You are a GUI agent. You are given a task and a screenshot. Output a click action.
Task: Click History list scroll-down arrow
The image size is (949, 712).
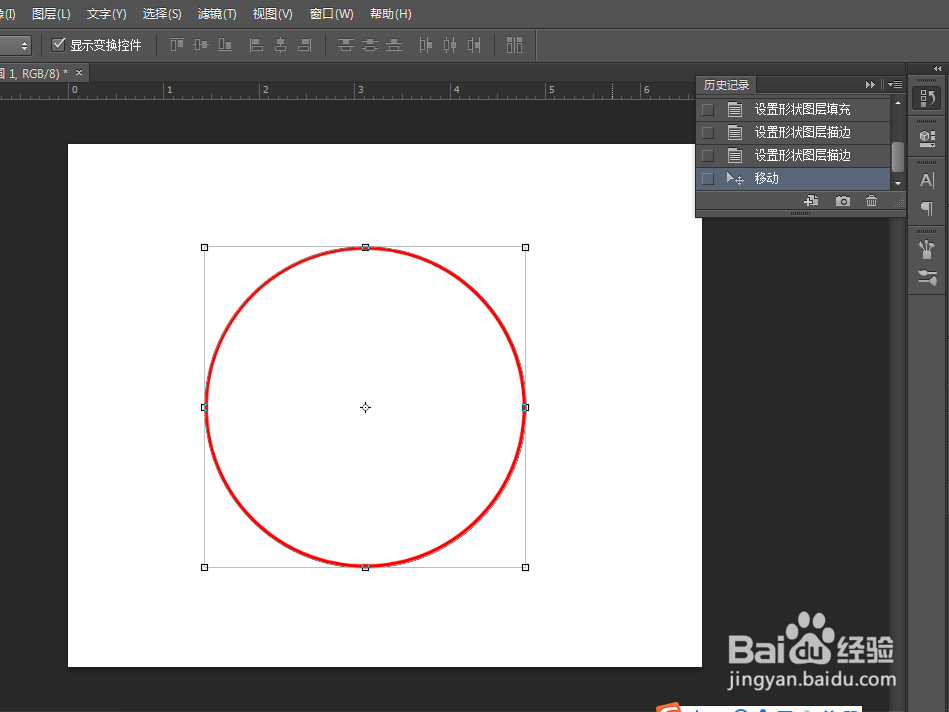click(898, 183)
